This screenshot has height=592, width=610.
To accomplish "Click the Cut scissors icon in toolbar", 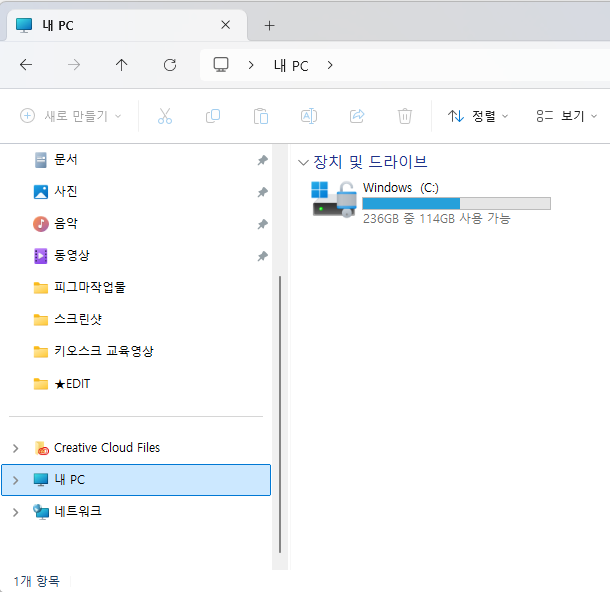I will point(165,116).
